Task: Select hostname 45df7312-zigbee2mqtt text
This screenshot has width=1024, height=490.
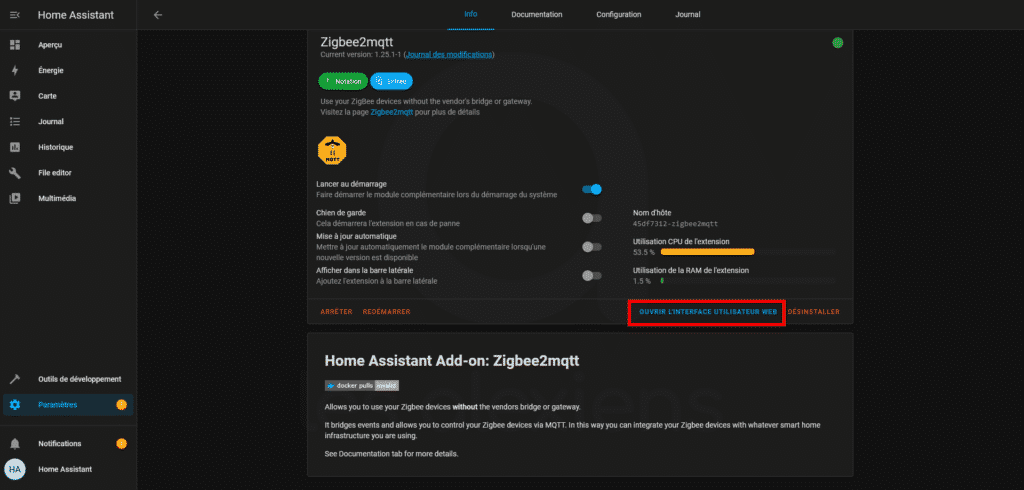Action: point(675,223)
